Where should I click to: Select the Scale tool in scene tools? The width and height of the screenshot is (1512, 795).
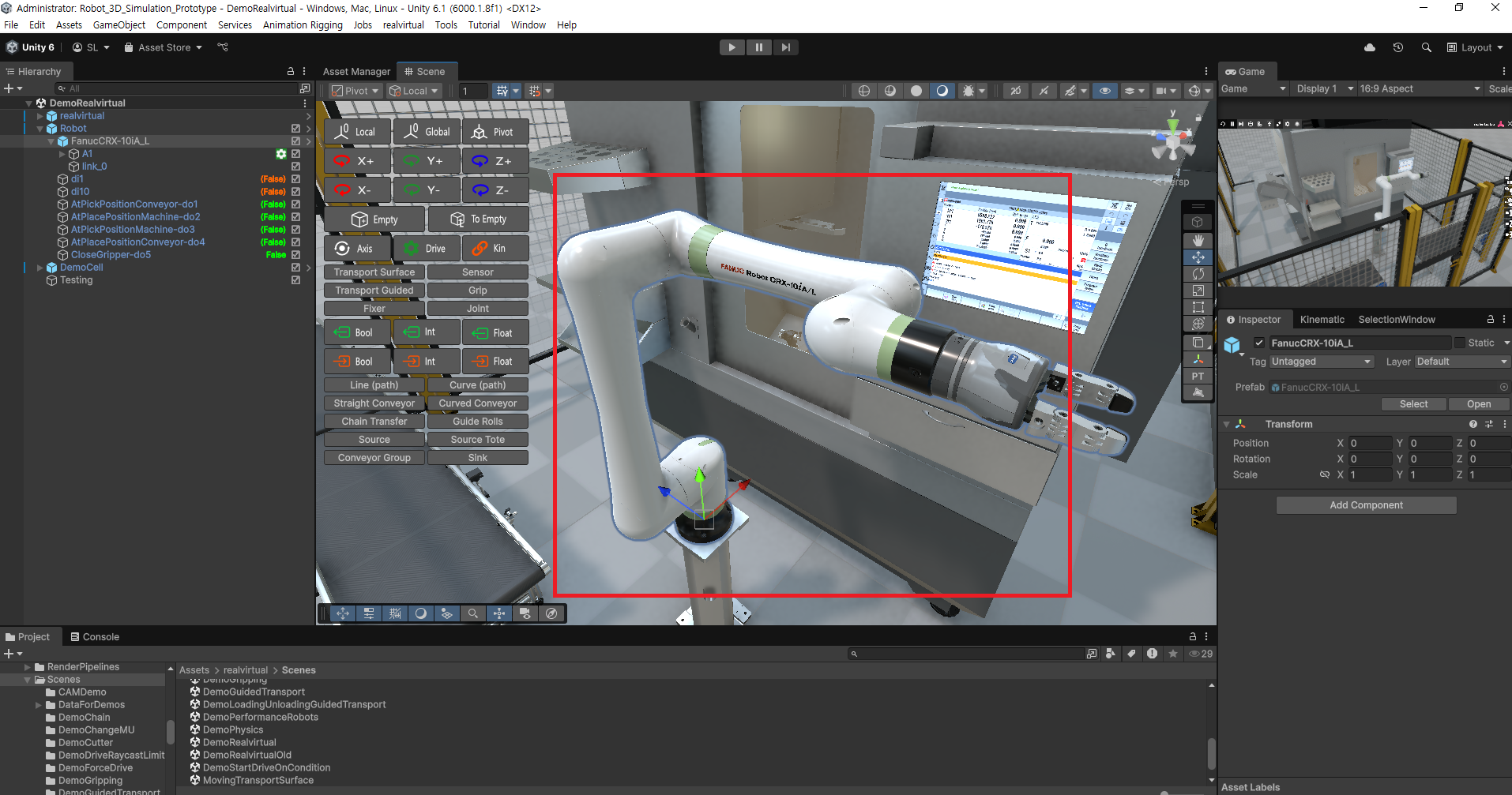pyautogui.click(x=1198, y=291)
